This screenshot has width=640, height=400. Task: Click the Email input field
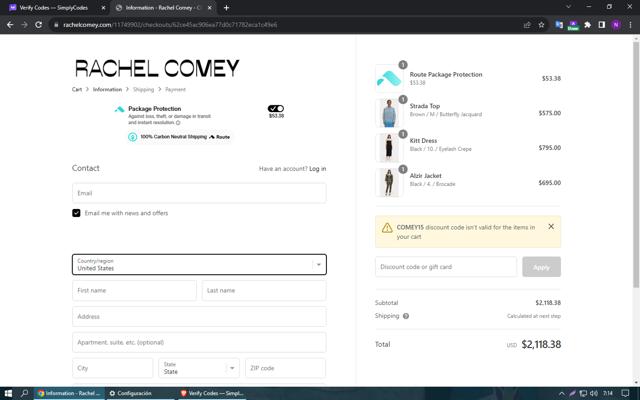click(x=199, y=193)
